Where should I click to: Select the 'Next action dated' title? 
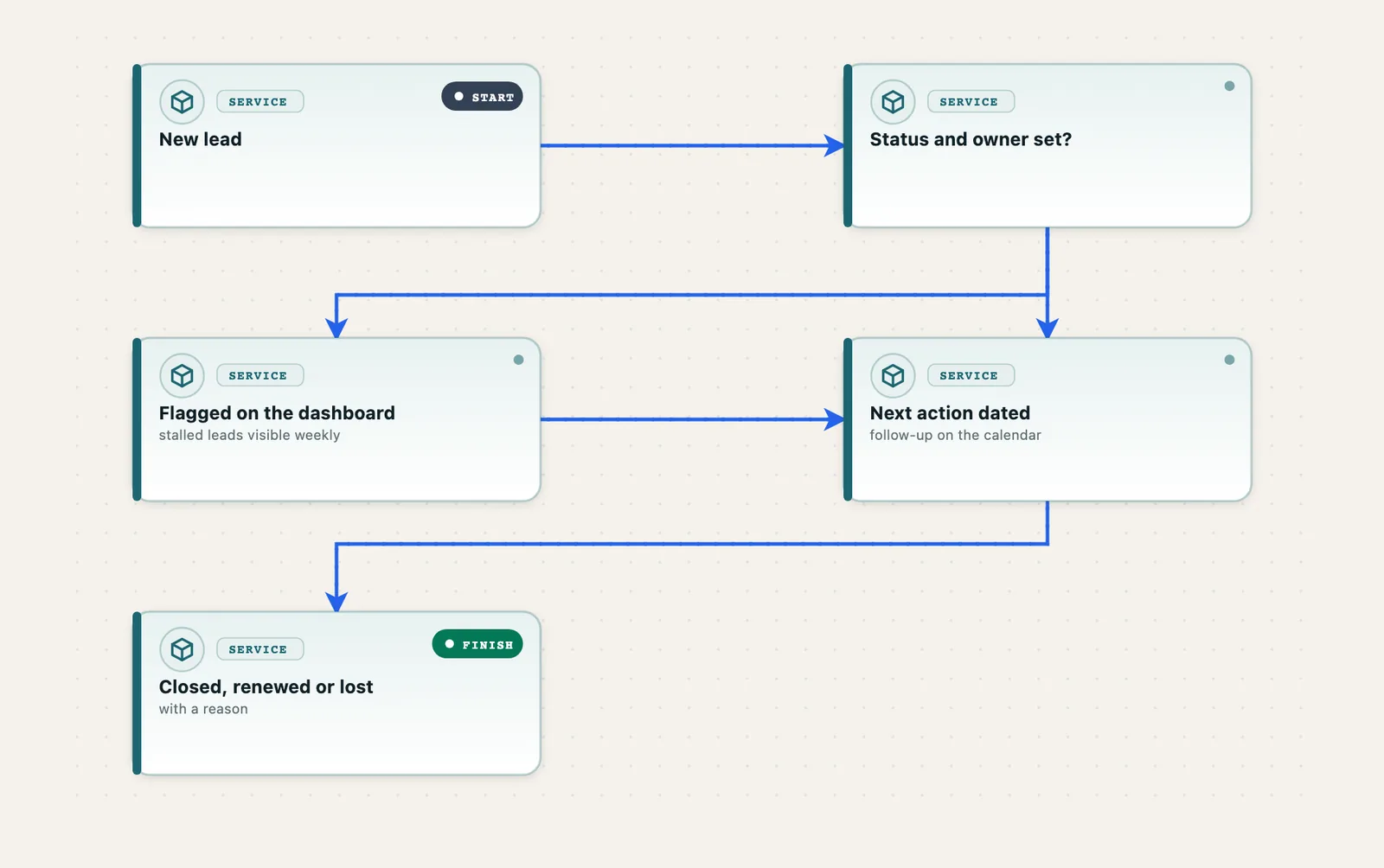pyautogui.click(x=950, y=413)
